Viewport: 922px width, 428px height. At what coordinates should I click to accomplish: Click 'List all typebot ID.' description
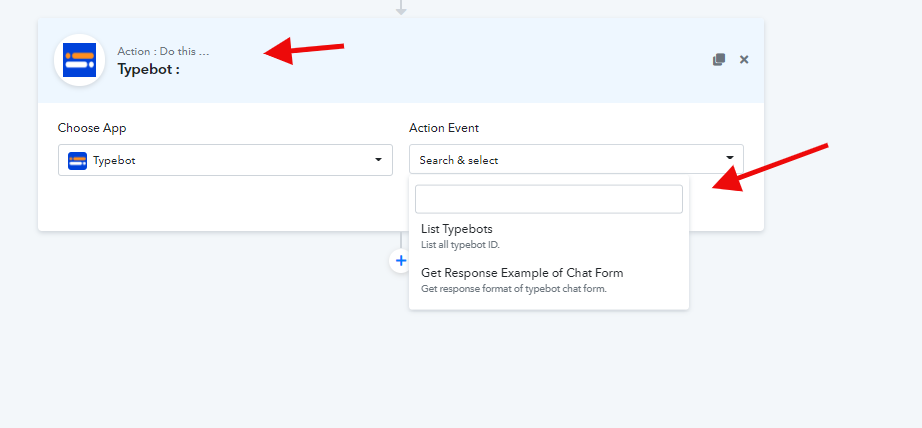(460, 245)
